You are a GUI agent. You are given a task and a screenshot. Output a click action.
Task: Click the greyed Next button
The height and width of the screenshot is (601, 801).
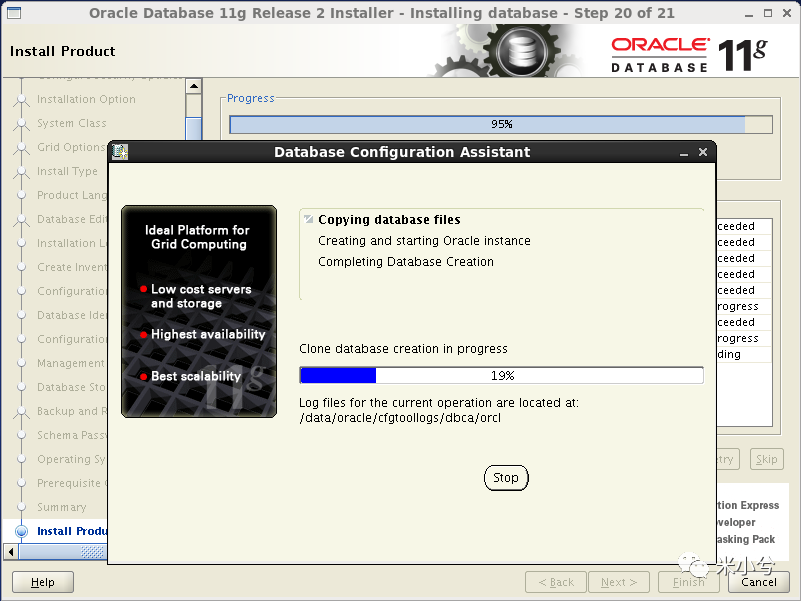619,582
